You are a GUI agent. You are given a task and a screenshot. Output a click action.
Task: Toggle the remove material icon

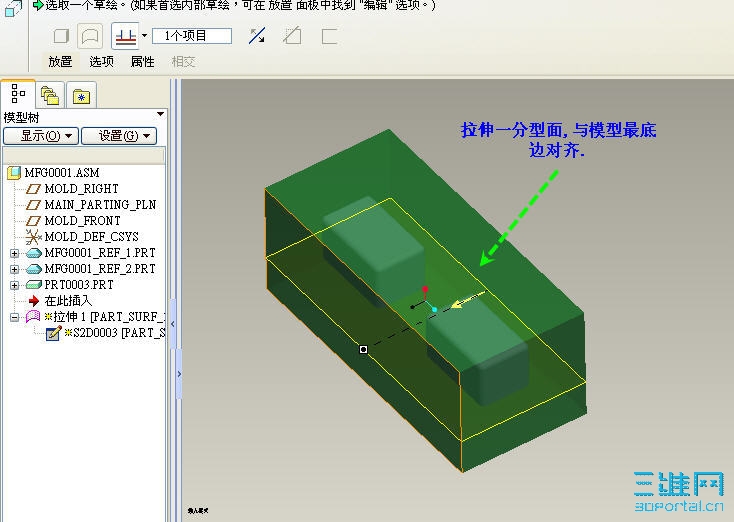pos(292,36)
